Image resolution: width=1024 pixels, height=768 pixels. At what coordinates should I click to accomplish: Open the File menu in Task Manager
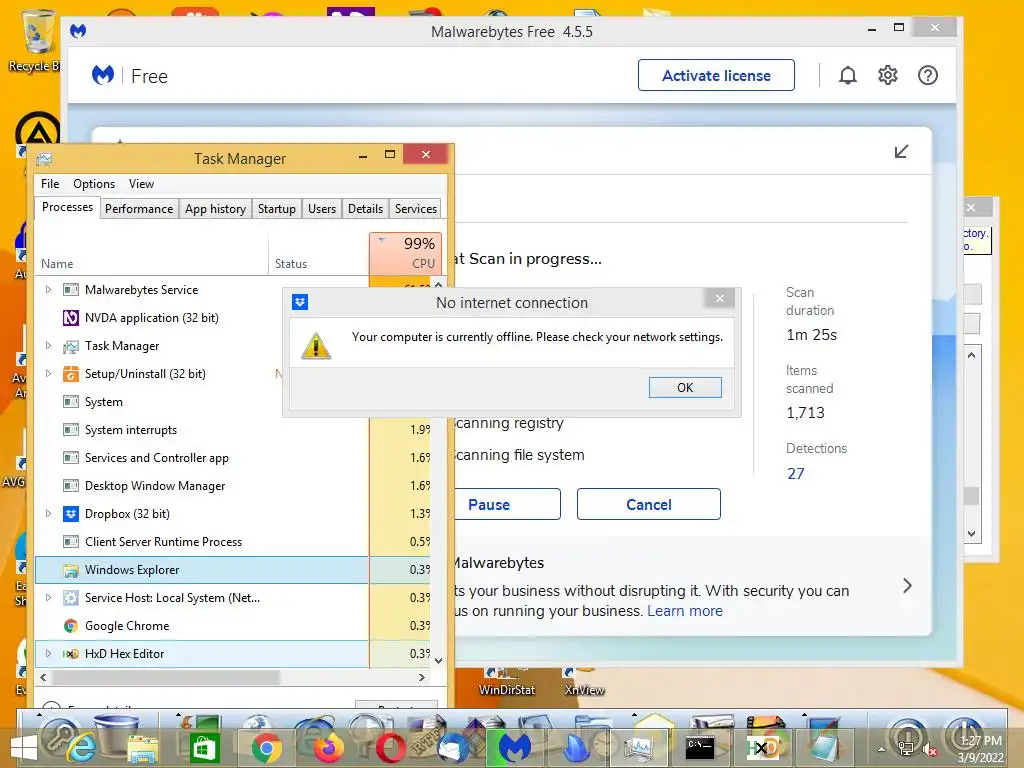pos(50,184)
